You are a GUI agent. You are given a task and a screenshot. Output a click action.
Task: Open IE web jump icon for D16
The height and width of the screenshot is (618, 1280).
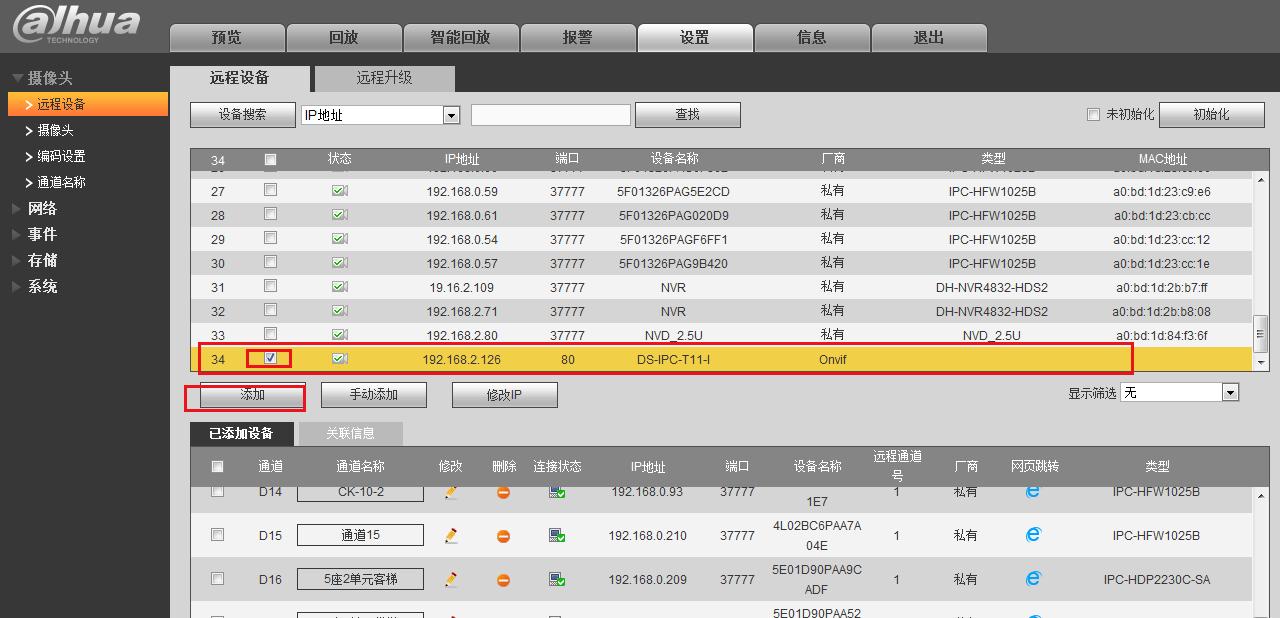1032,578
